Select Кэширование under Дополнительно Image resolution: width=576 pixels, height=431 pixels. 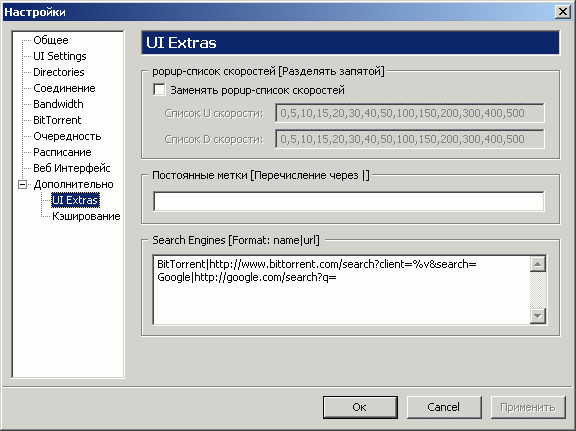86,216
